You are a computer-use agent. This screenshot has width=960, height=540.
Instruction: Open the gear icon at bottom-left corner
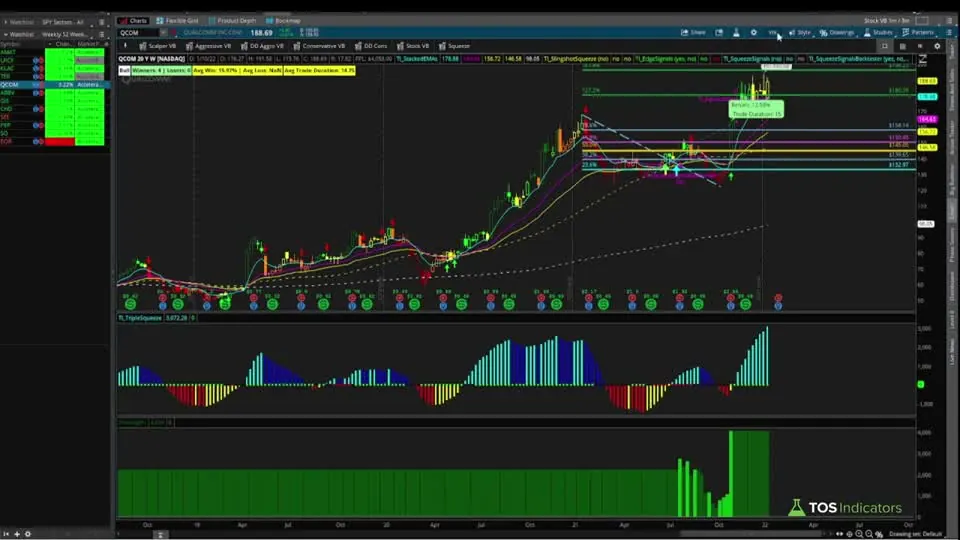coord(28,534)
